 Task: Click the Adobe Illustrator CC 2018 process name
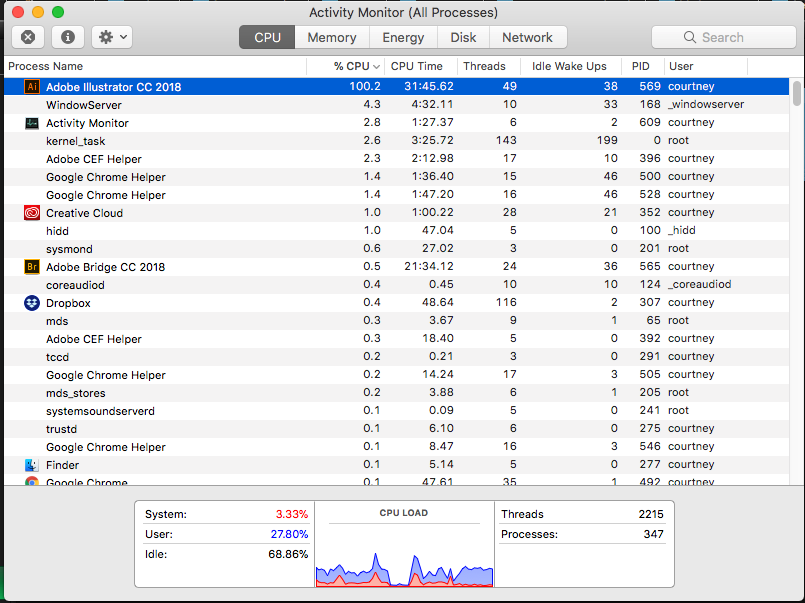point(113,87)
